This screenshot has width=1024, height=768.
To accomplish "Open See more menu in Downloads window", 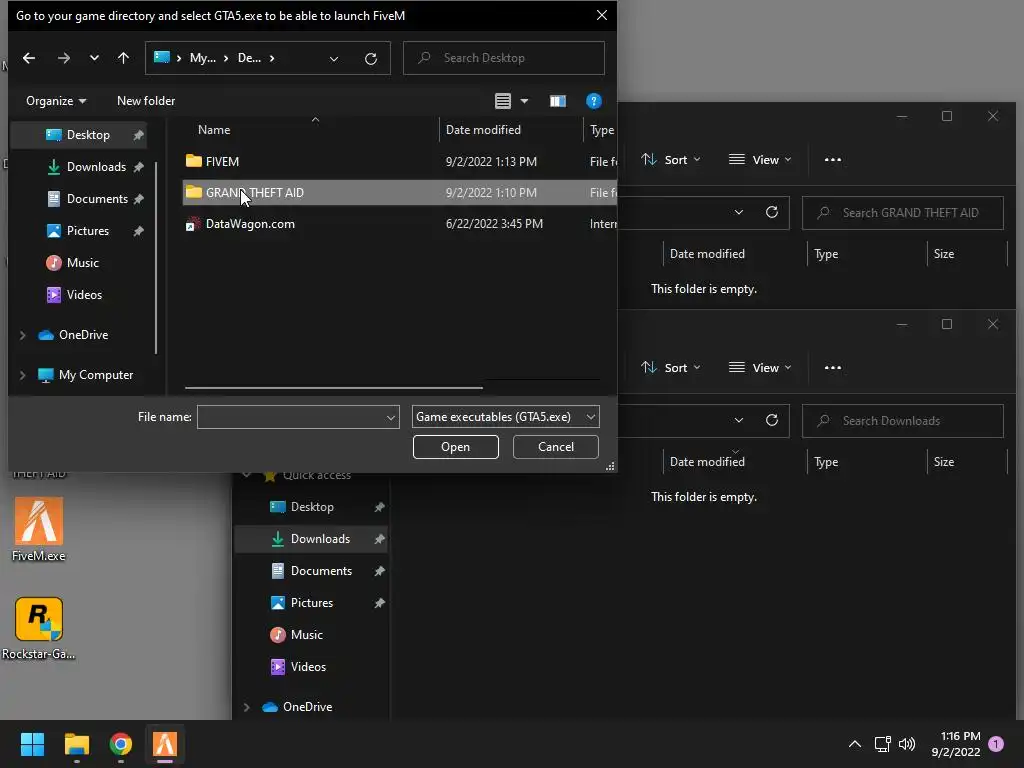I will point(833,368).
